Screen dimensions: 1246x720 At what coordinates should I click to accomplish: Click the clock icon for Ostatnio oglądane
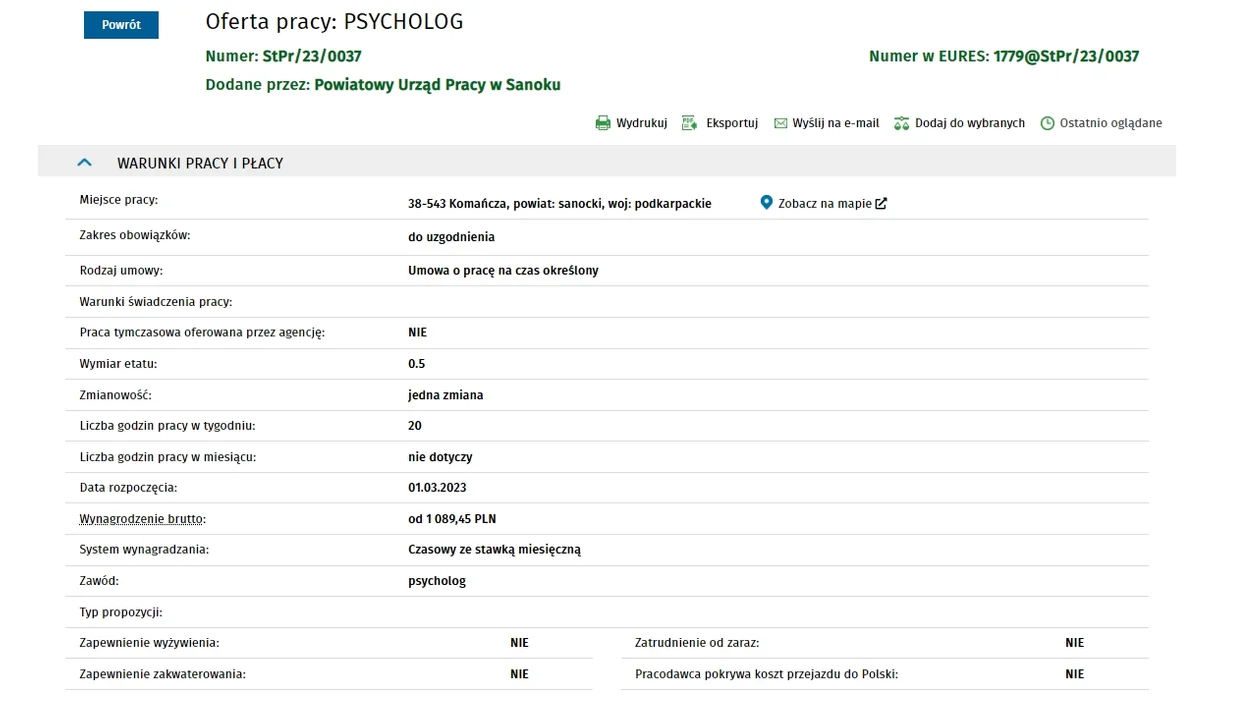point(1048,123)
